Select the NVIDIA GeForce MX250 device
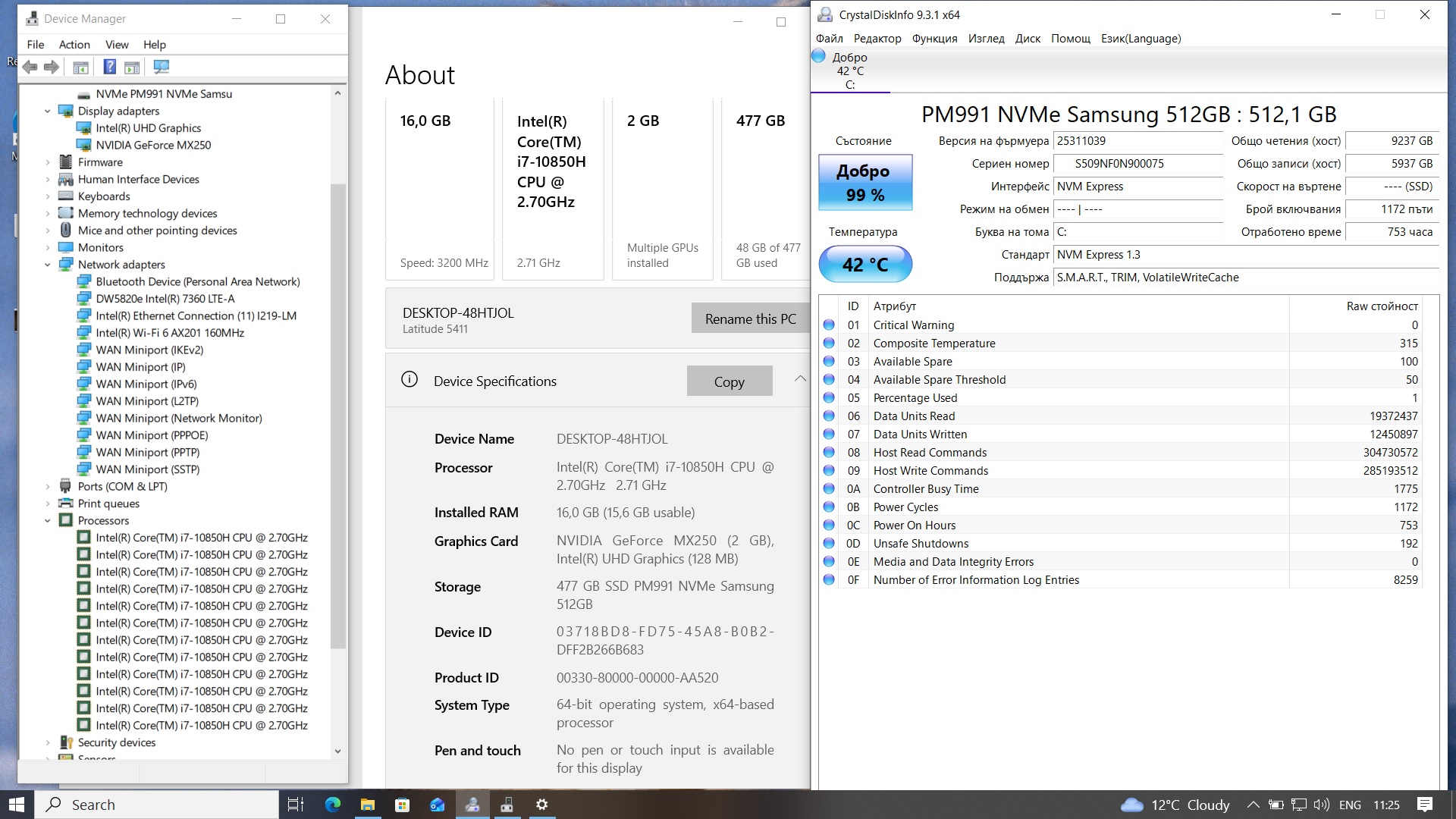 [153, 145]
